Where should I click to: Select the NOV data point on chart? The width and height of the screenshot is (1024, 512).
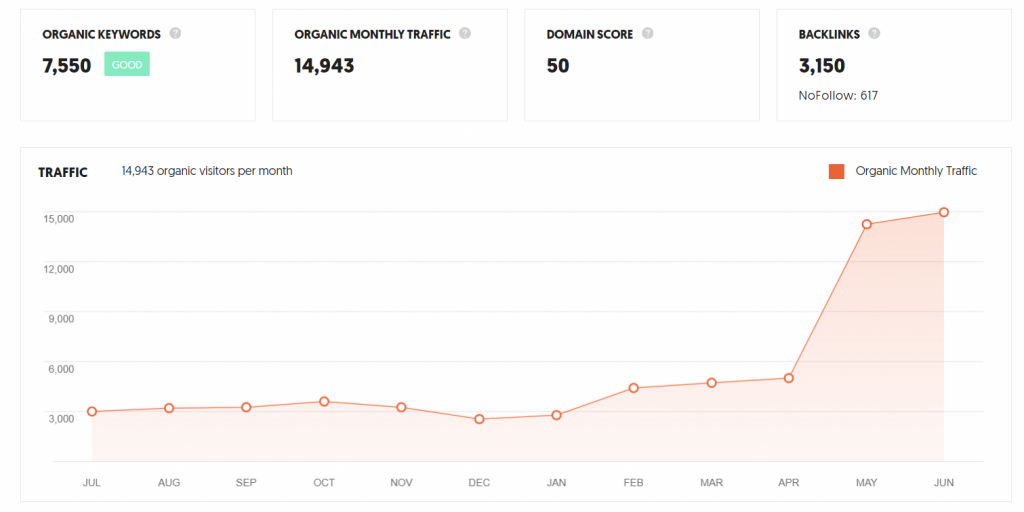pyautogui.click(x=401, y=408)
